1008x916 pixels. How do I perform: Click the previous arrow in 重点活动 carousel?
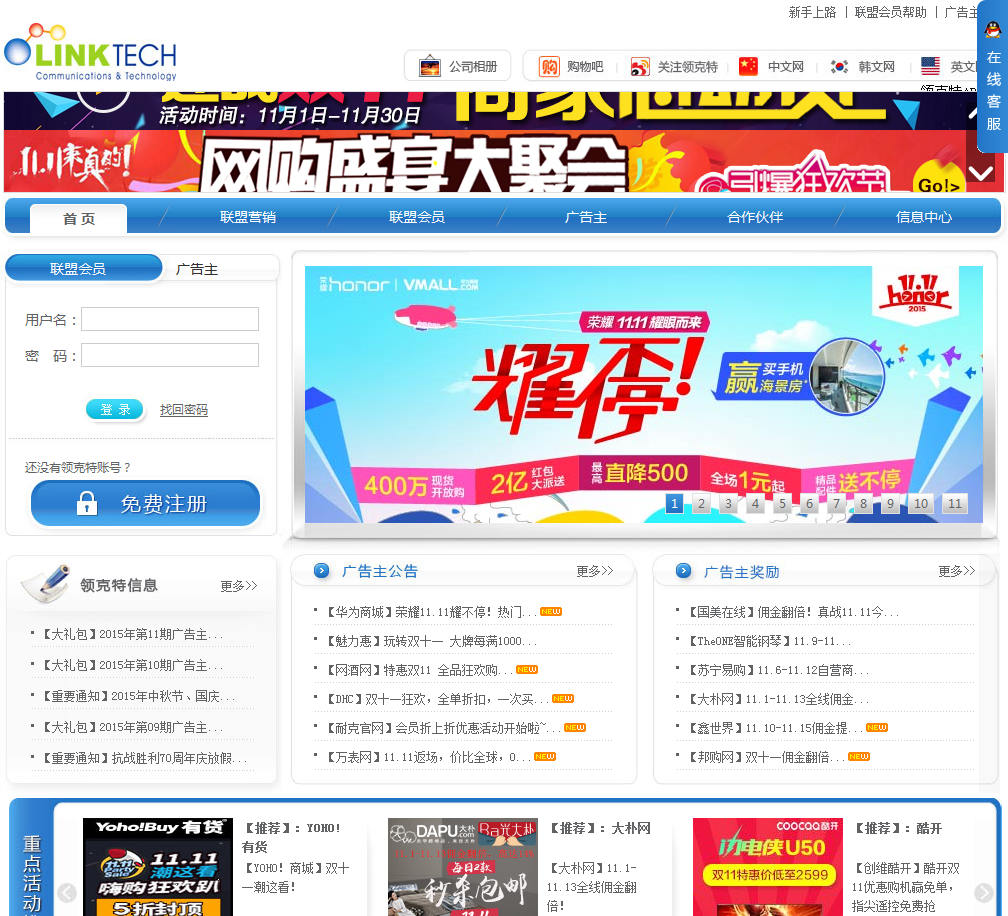pos(67,892)
